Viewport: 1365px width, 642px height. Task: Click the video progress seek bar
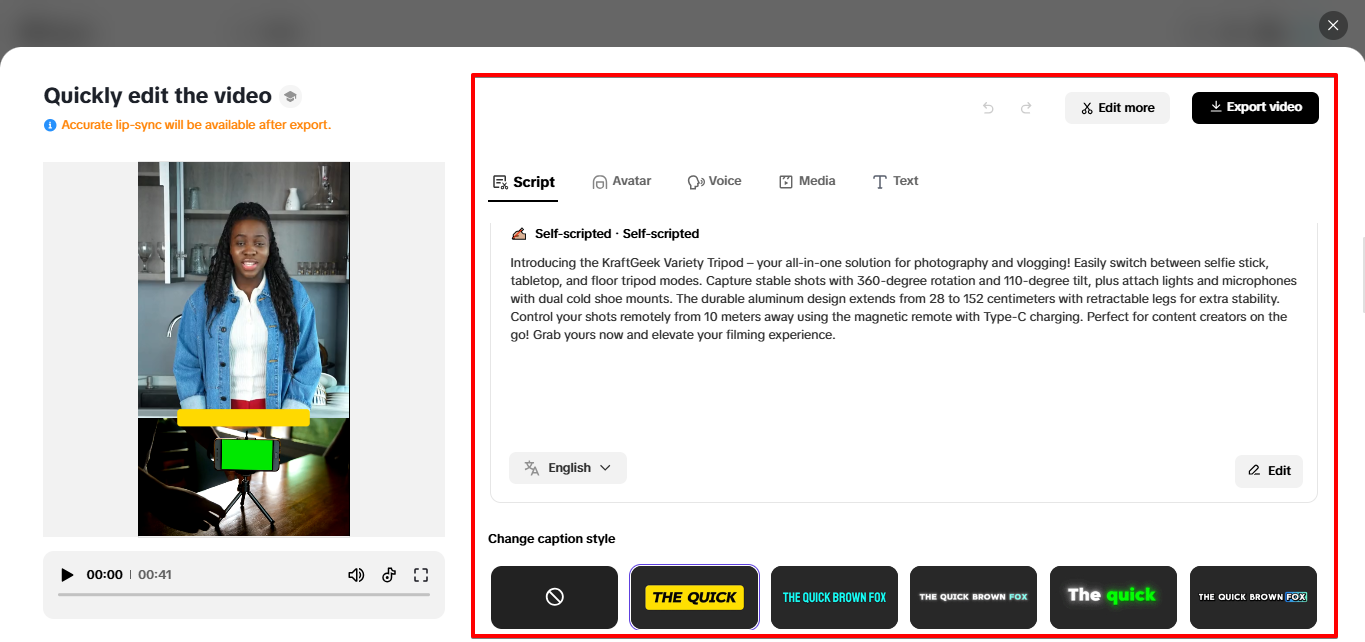244,595
